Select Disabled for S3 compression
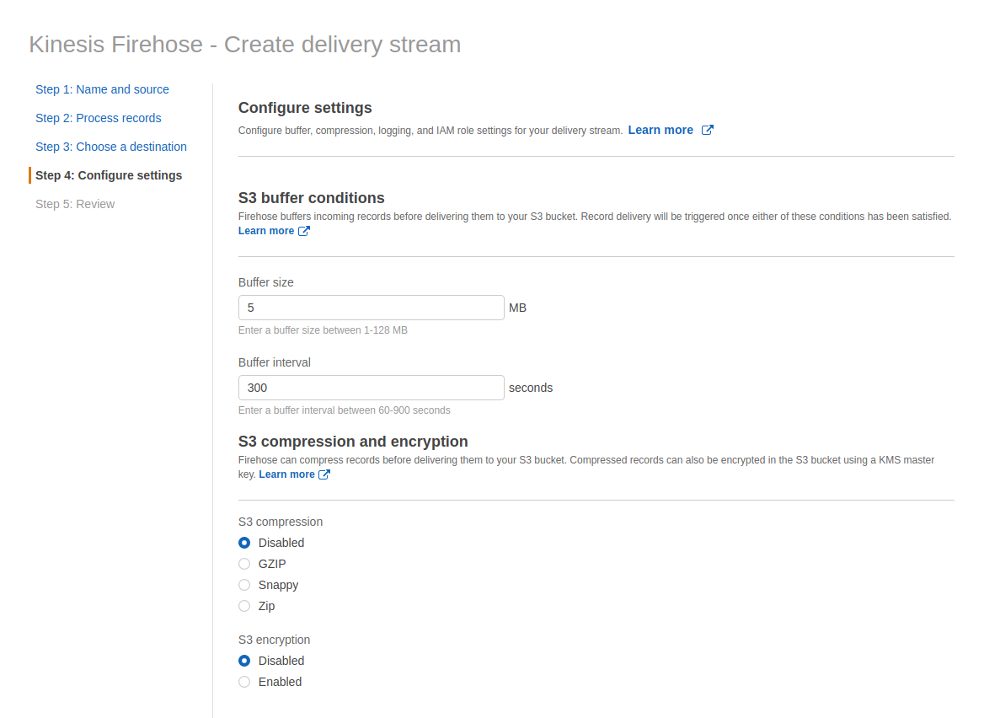1000x718 pixels. click(x=244, y=543)
